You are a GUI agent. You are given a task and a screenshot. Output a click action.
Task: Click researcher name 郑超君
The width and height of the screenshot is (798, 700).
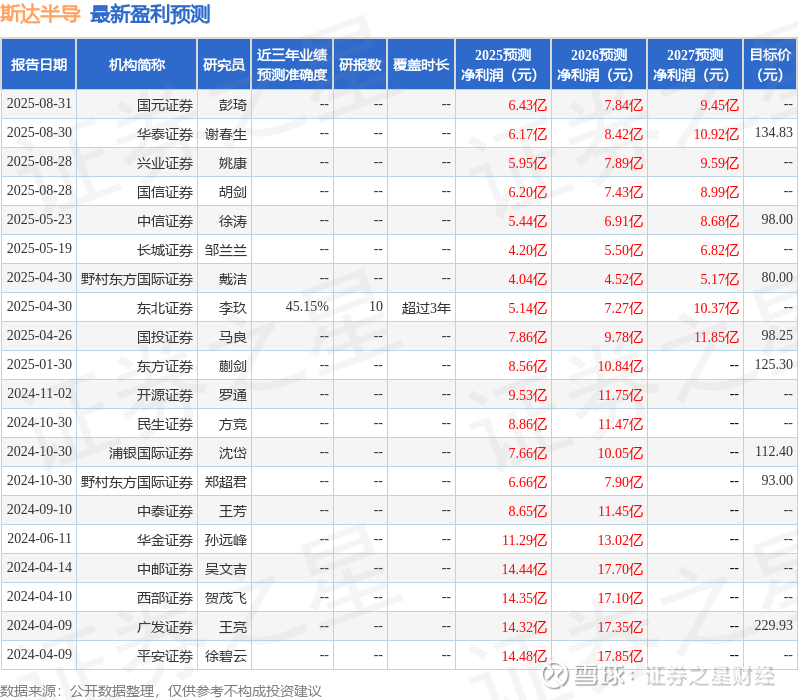226,483
